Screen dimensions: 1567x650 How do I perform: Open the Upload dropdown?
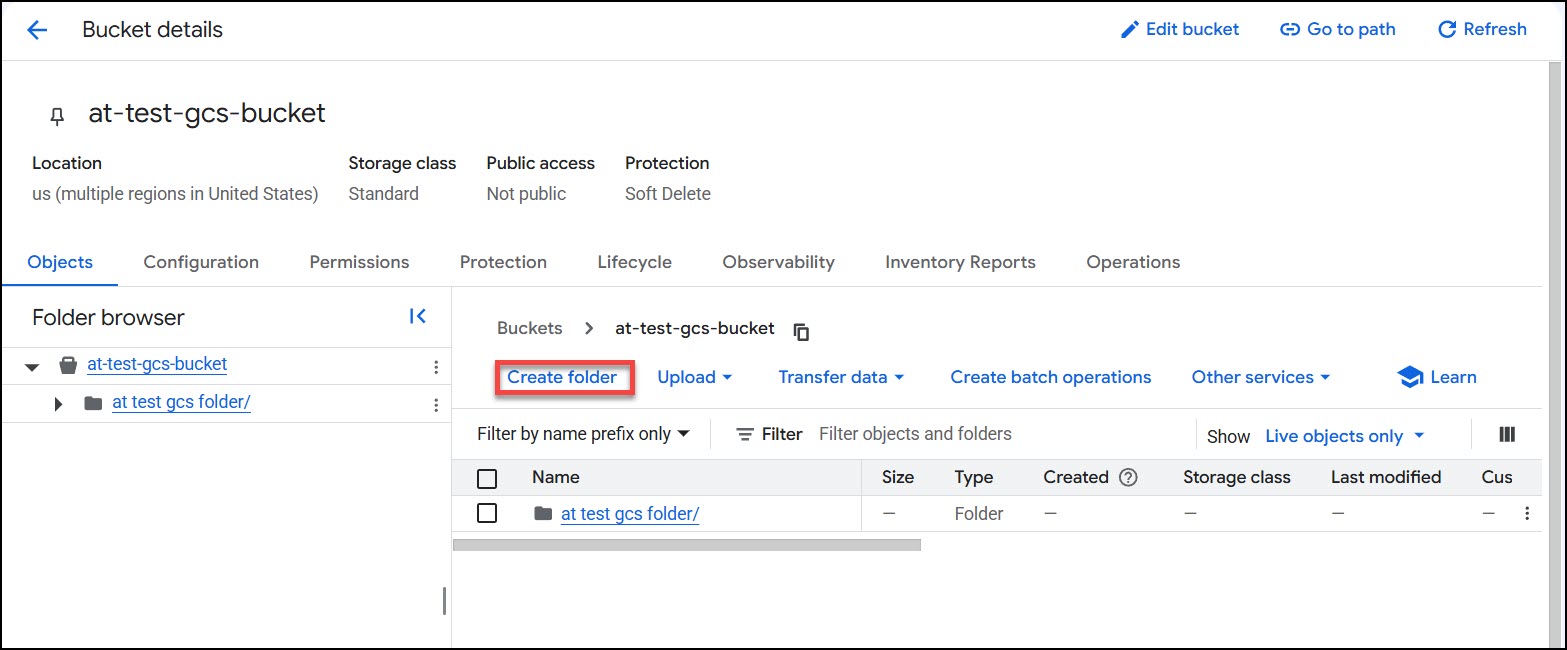695,377
